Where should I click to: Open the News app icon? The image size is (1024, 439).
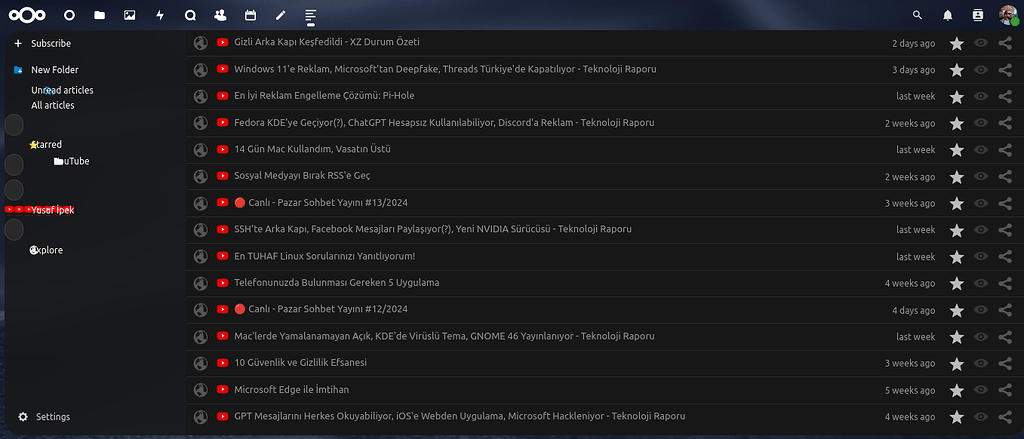click(x=311, y=15)
